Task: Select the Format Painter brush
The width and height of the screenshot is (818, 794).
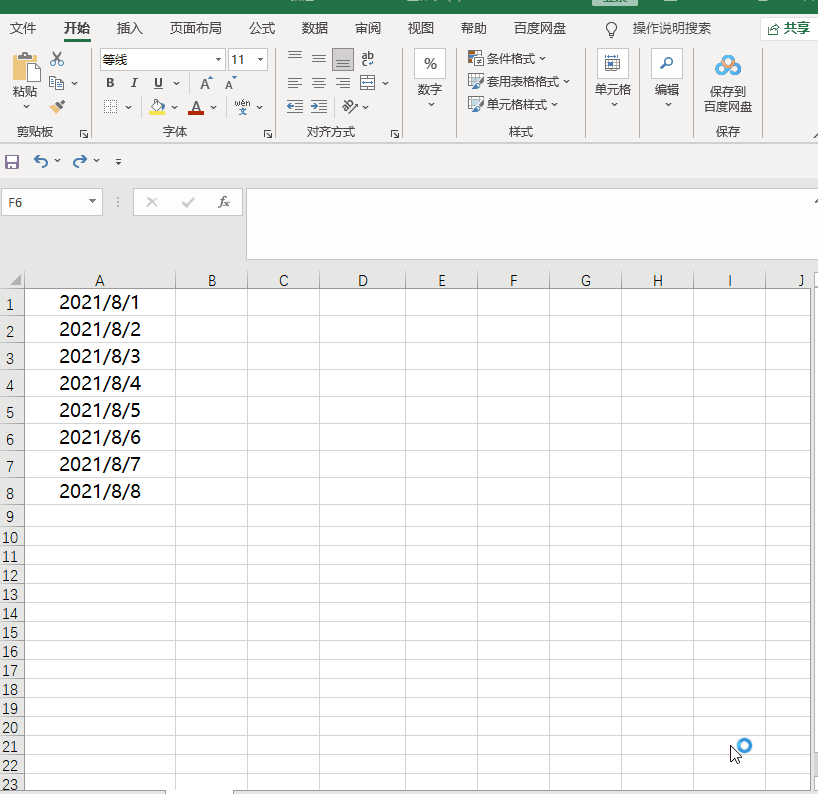Action: [x=57, y=106]
